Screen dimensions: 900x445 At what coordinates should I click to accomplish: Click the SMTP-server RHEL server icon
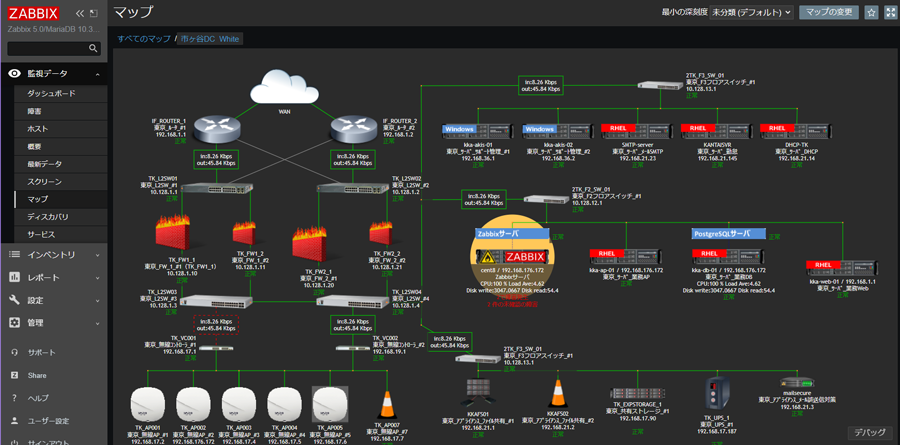tap(638, 133)
